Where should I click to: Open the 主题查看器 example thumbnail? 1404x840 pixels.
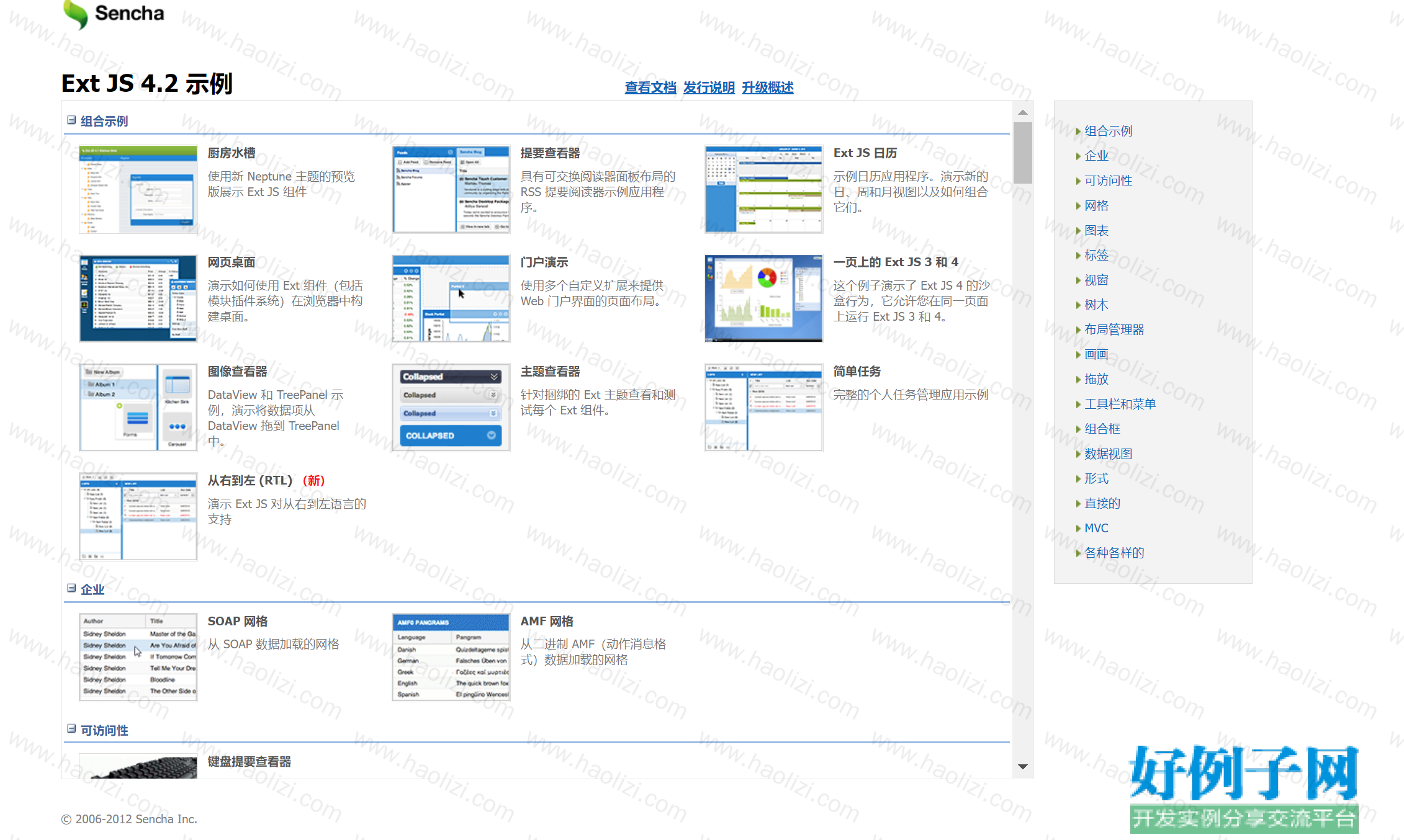click(x=451, y=408)
